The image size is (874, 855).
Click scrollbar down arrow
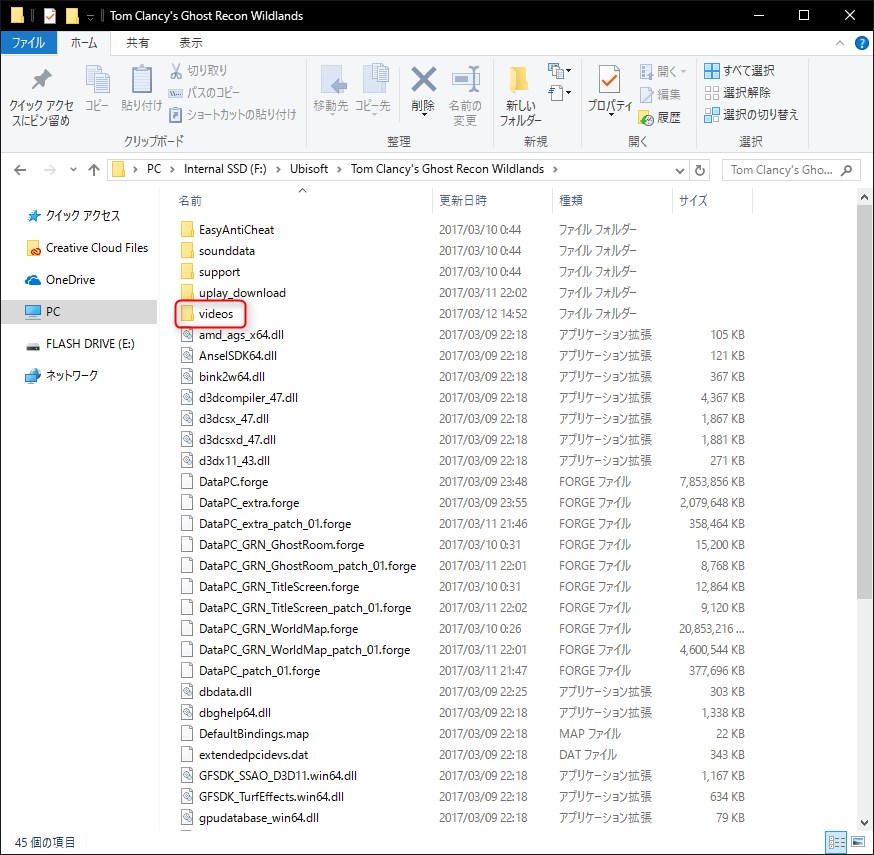(x=864, y=823)
